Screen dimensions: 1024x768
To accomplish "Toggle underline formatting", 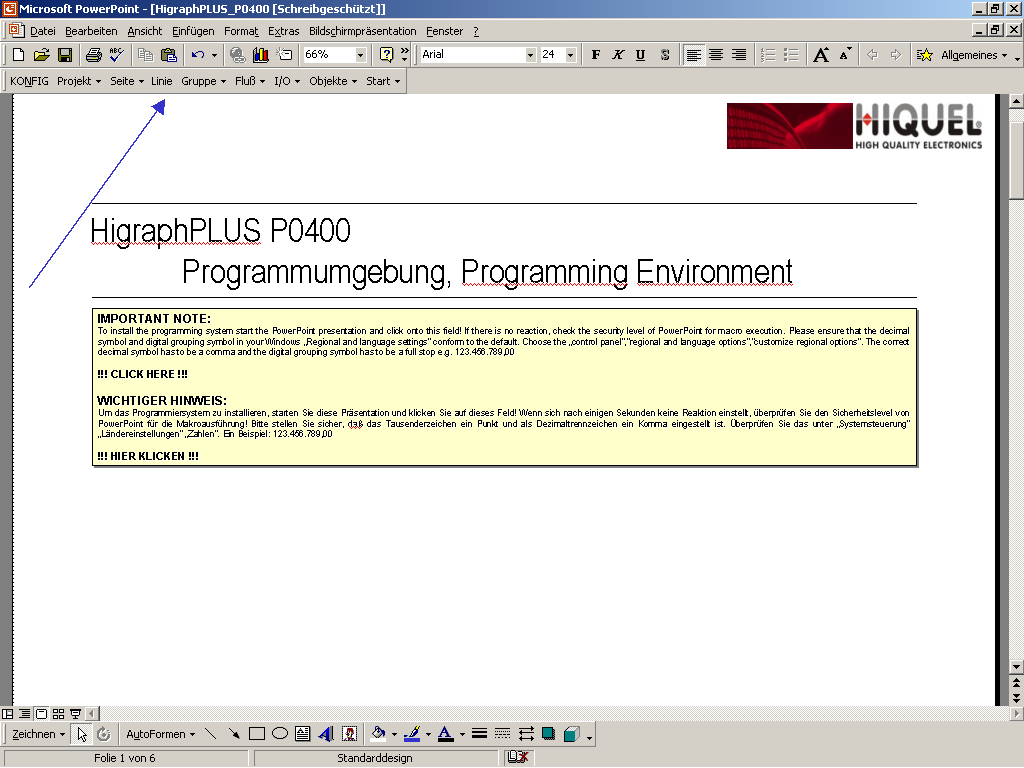I will click(641, 55).
